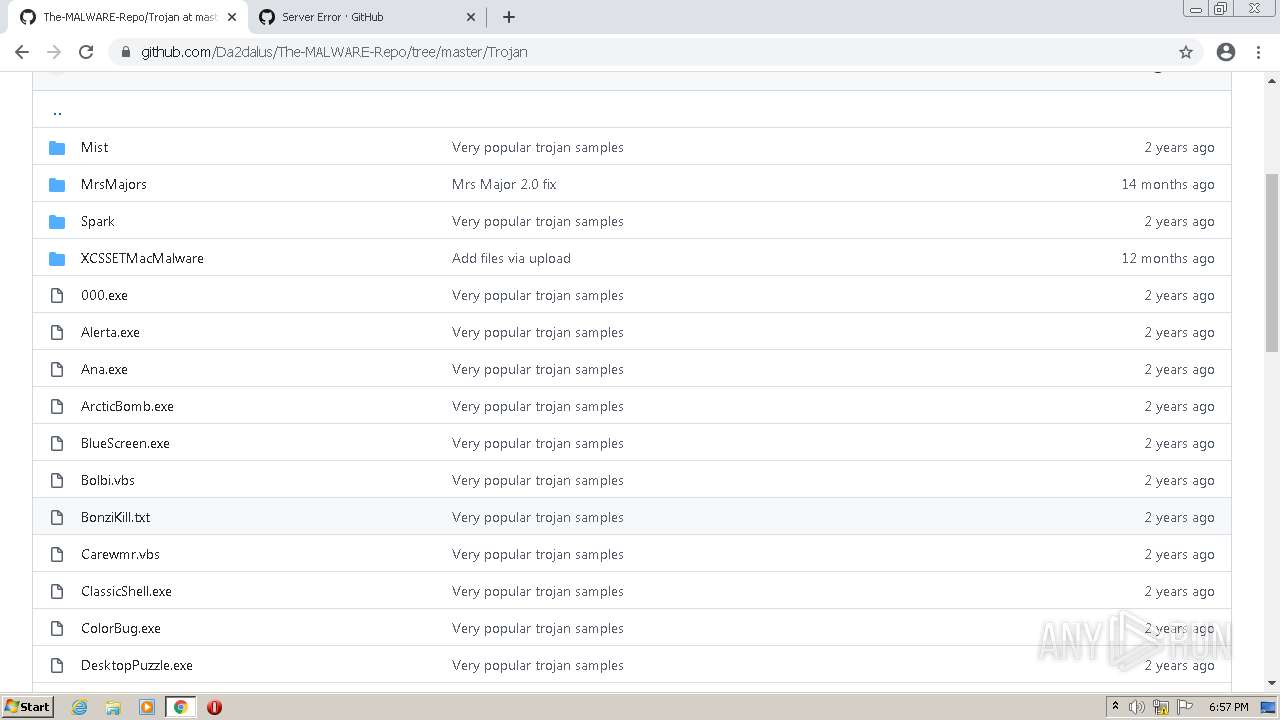Click the '12 months ago' timestamp
This screenshot has width=1280, height=720.
pyautogui.click(x=1168, y=258)
